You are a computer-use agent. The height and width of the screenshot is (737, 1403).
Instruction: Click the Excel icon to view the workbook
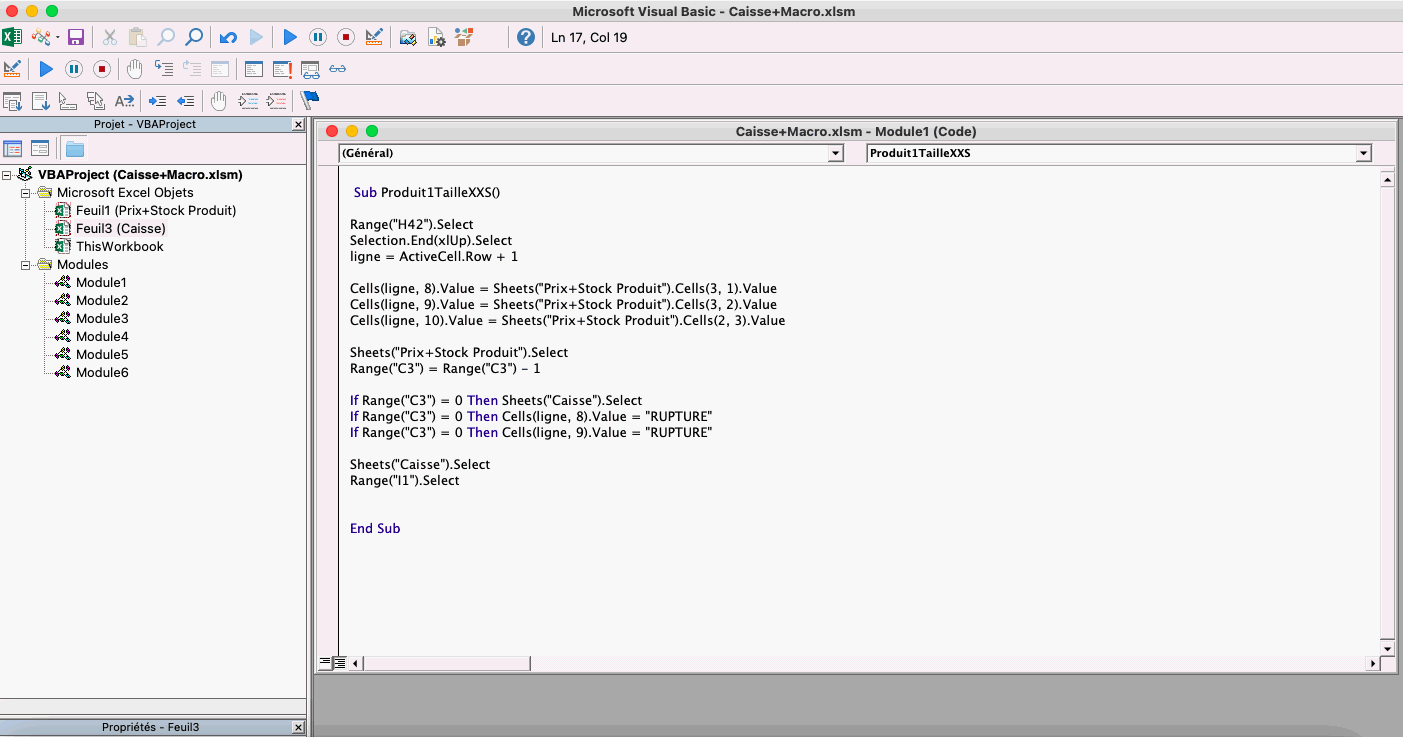(x=12, y=38)
